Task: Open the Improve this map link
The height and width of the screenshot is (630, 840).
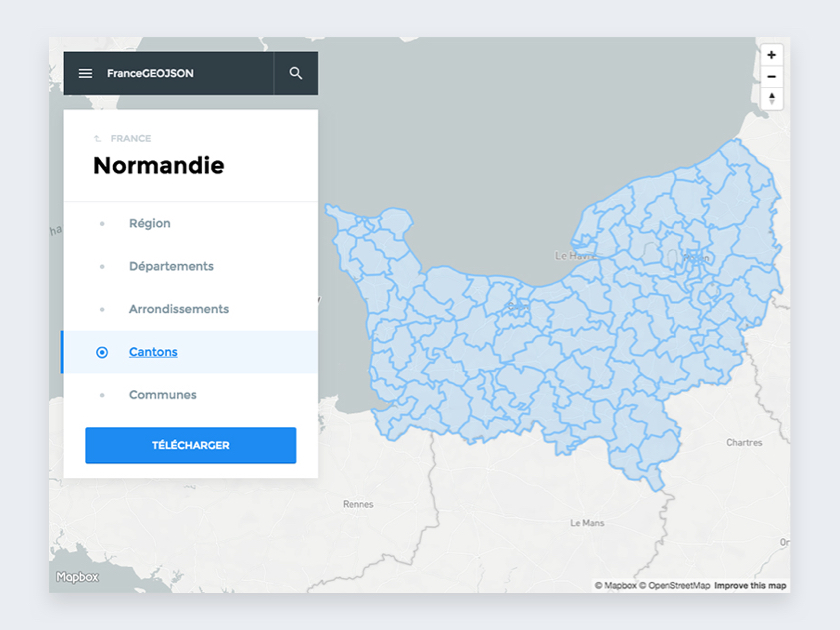Action: (x=750, y=586)
